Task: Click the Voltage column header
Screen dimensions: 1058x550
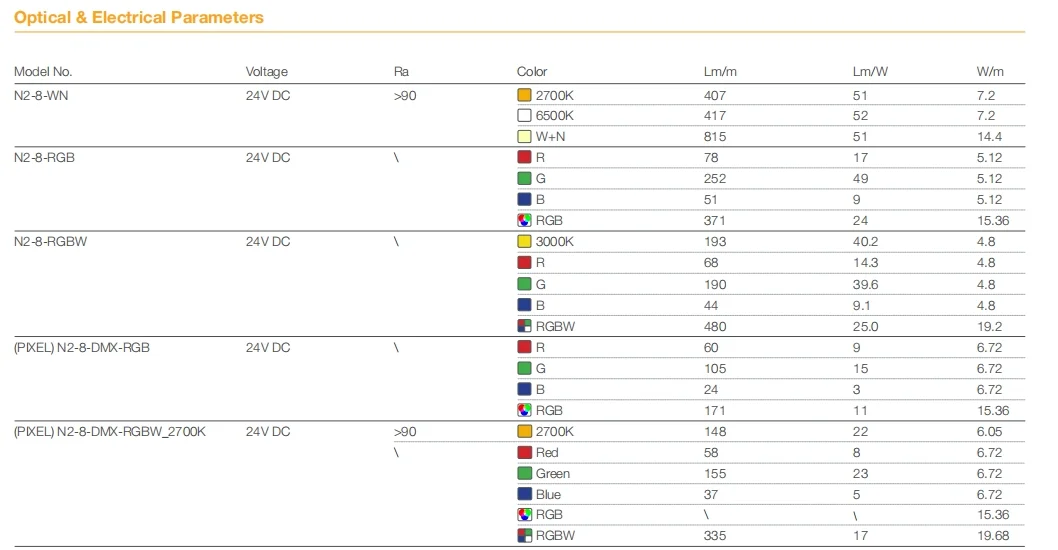Action: 266,72
